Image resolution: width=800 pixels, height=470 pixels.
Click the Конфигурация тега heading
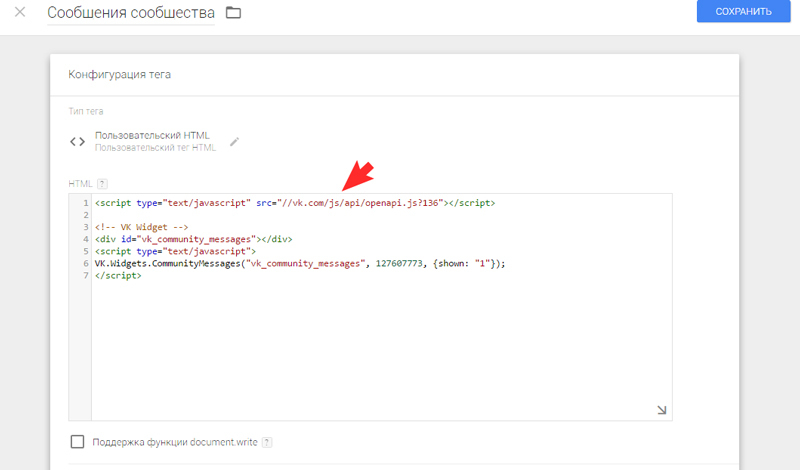click(x=119, y=75)
